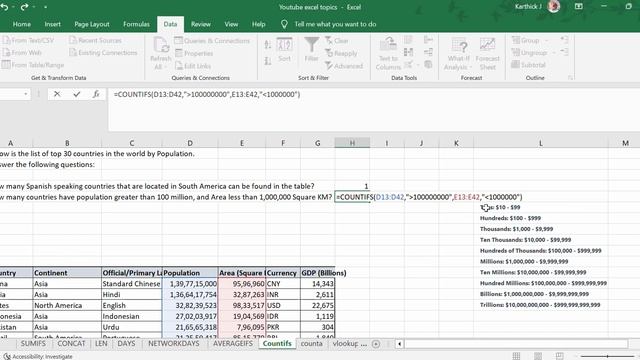Open Advanced filter options
This screenshot has height=360, width=640.
[x=344, y=66]
